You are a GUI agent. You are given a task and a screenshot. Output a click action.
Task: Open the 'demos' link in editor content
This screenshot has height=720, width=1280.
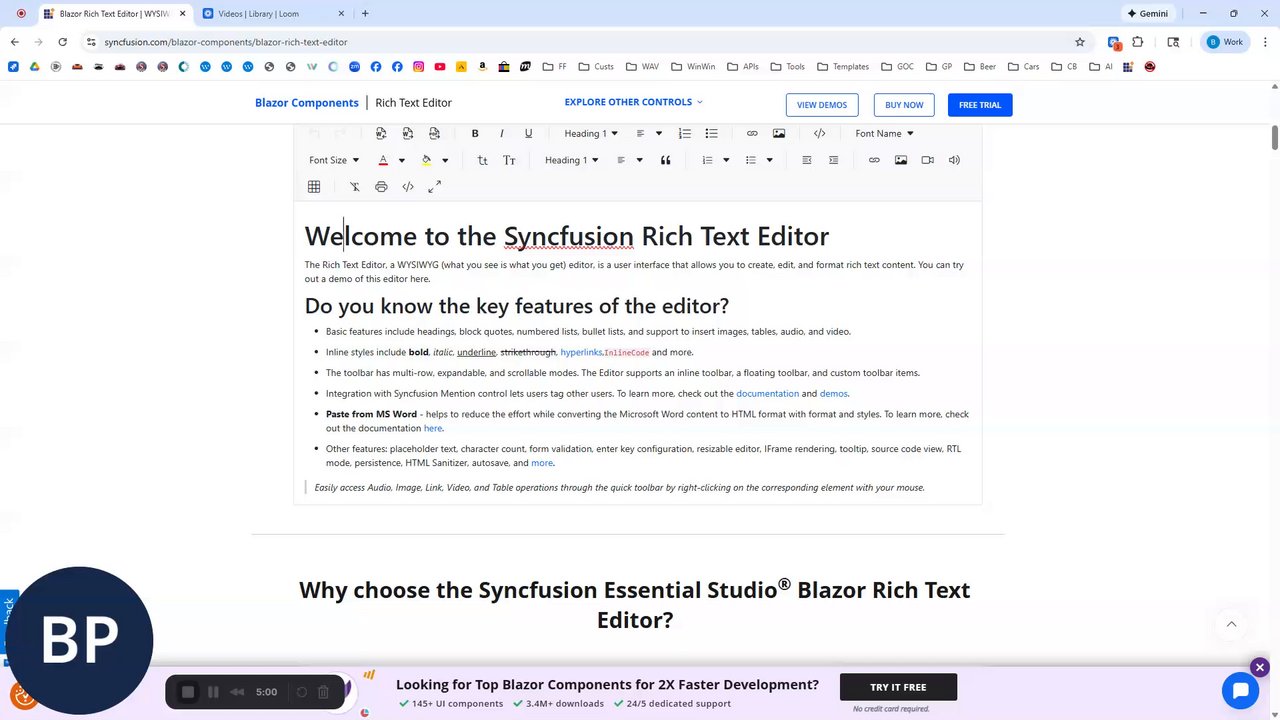coord(833,394)
